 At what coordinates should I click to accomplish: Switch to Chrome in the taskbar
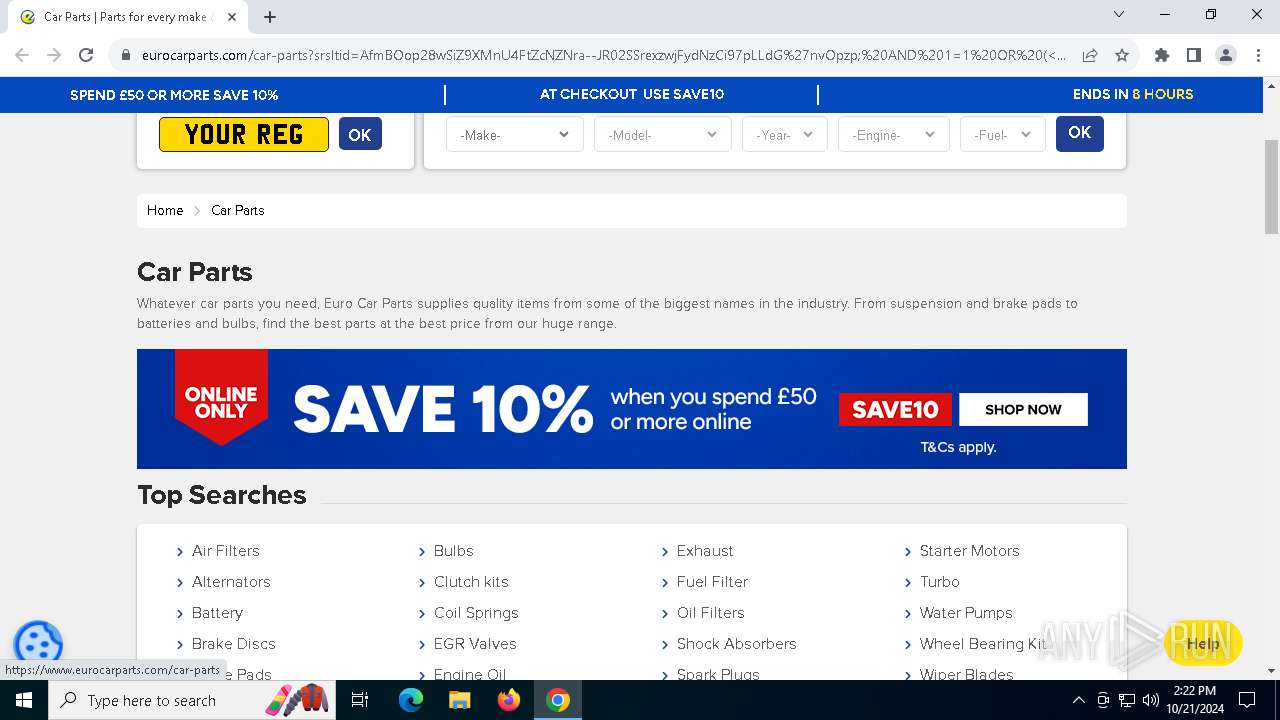(558, 700)
